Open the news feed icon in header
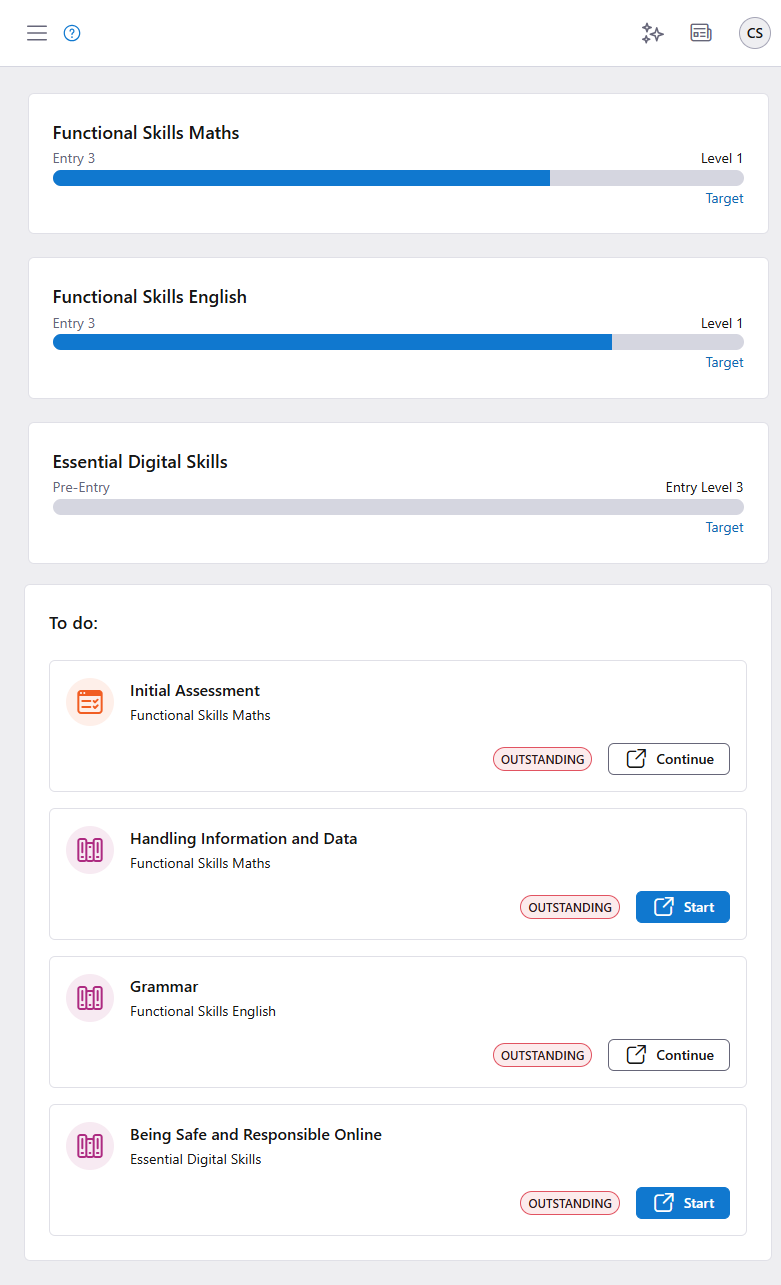 click(x=701, y=33)
